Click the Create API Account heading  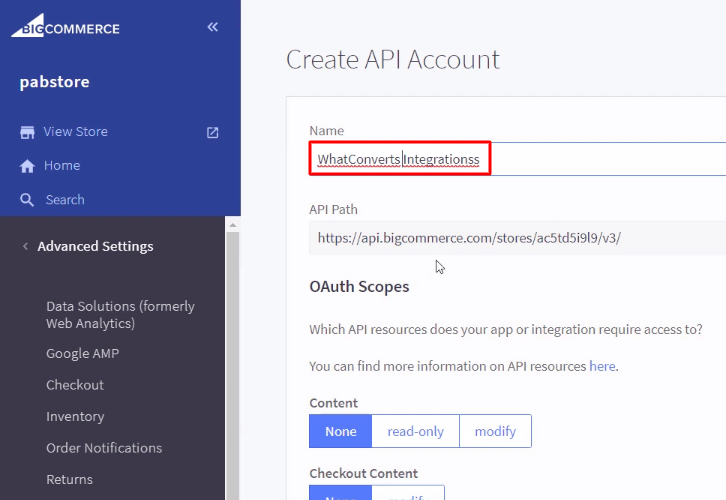pyautogui.click(x=393, y=60)
